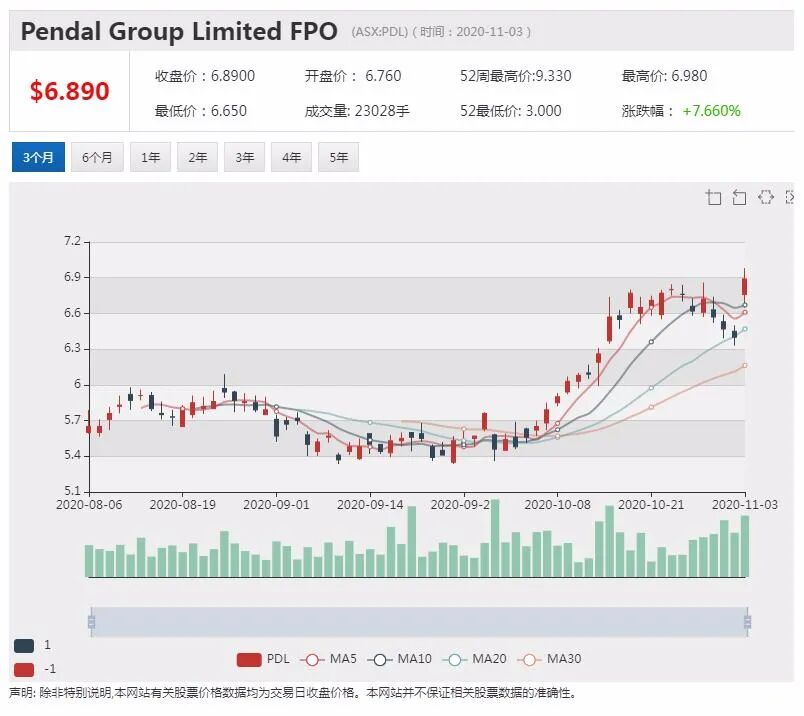Click 最高价 6.980 value
This screenshot has height=716, width=804.
click(664, 76)
